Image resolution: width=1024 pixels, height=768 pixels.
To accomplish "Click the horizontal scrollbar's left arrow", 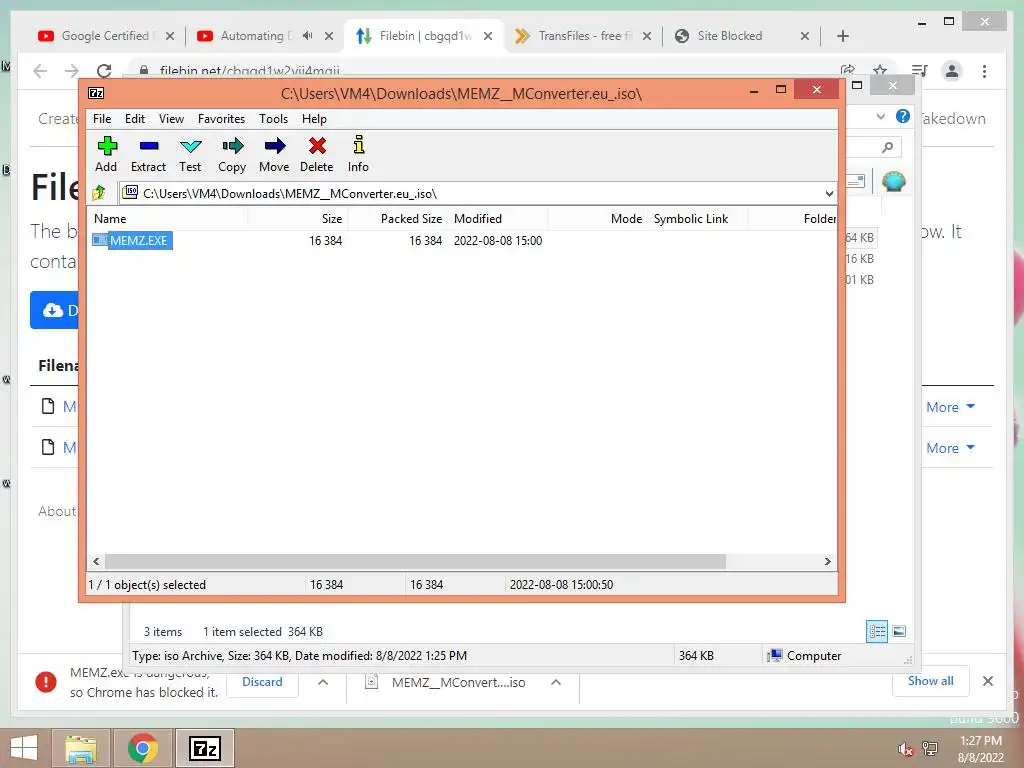I will [x=96, y=562].
